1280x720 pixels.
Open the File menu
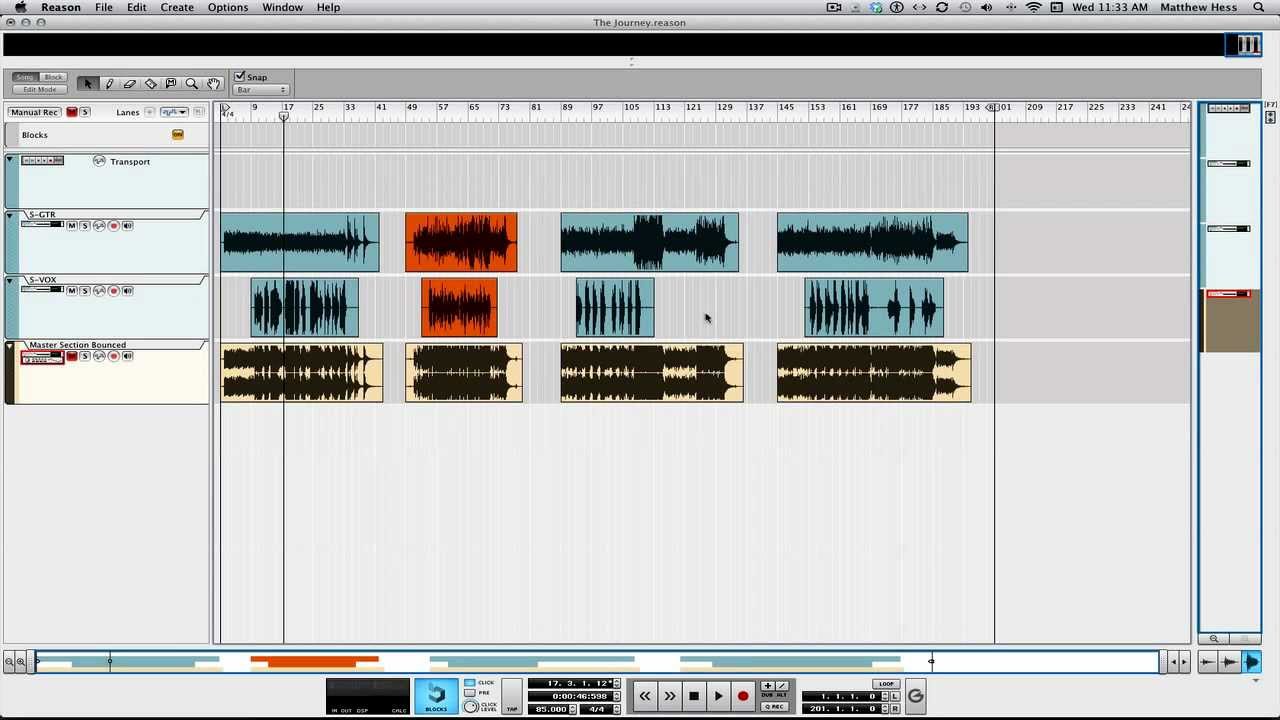[104, 7]
